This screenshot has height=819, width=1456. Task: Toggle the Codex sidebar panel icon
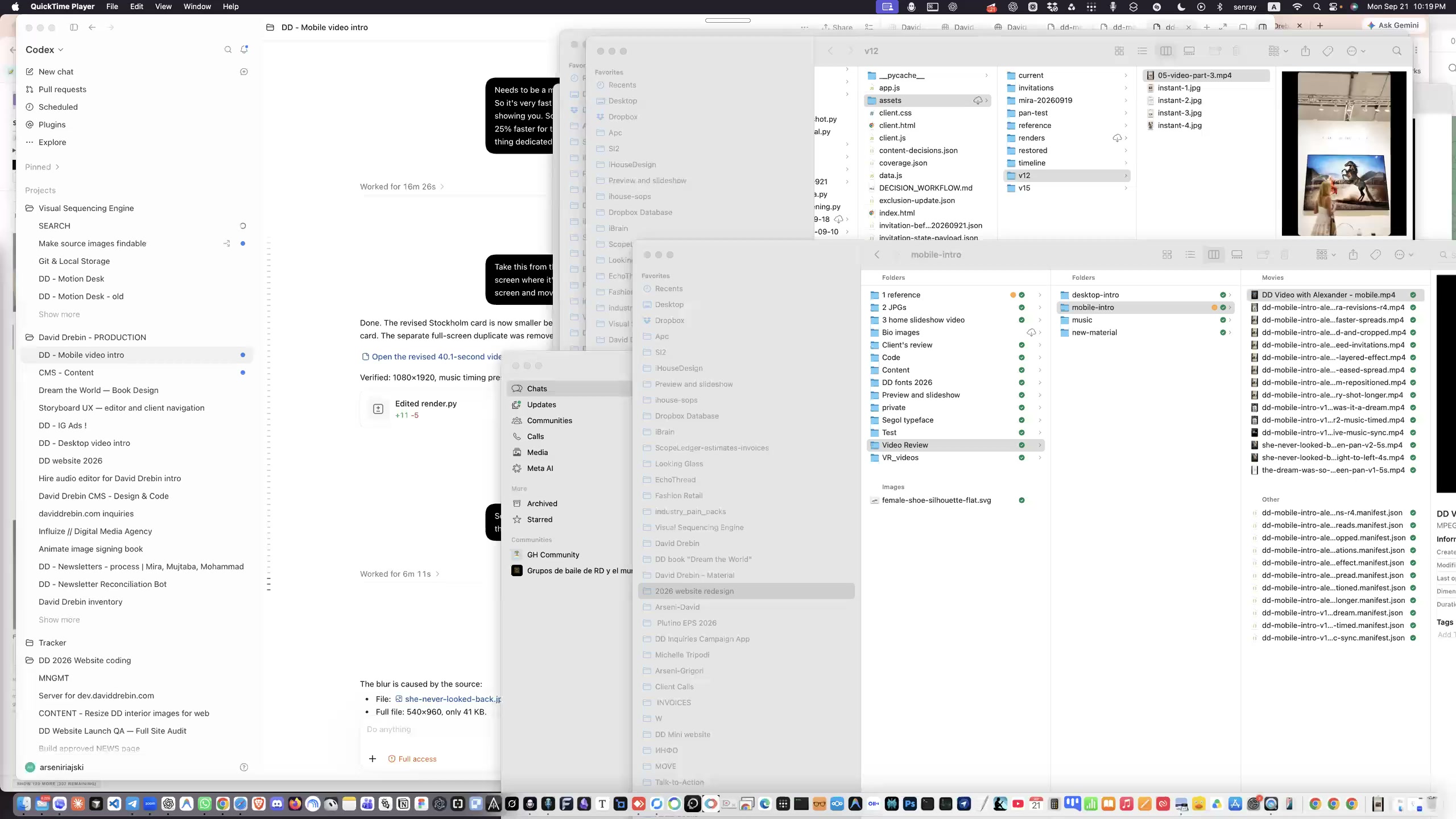(74, 27)
